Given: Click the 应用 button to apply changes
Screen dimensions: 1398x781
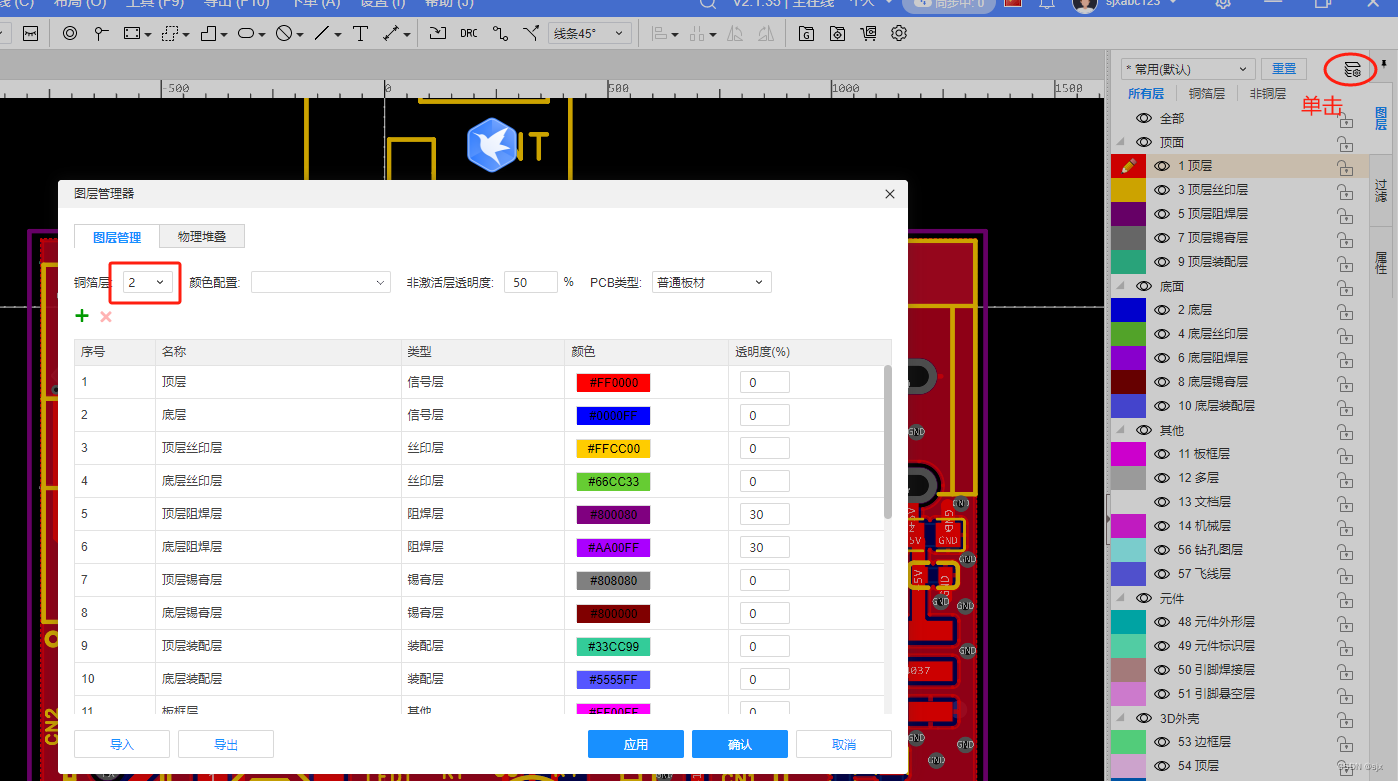Looking at the screenshot, I should pyautogui.click(x=635, y=743).
